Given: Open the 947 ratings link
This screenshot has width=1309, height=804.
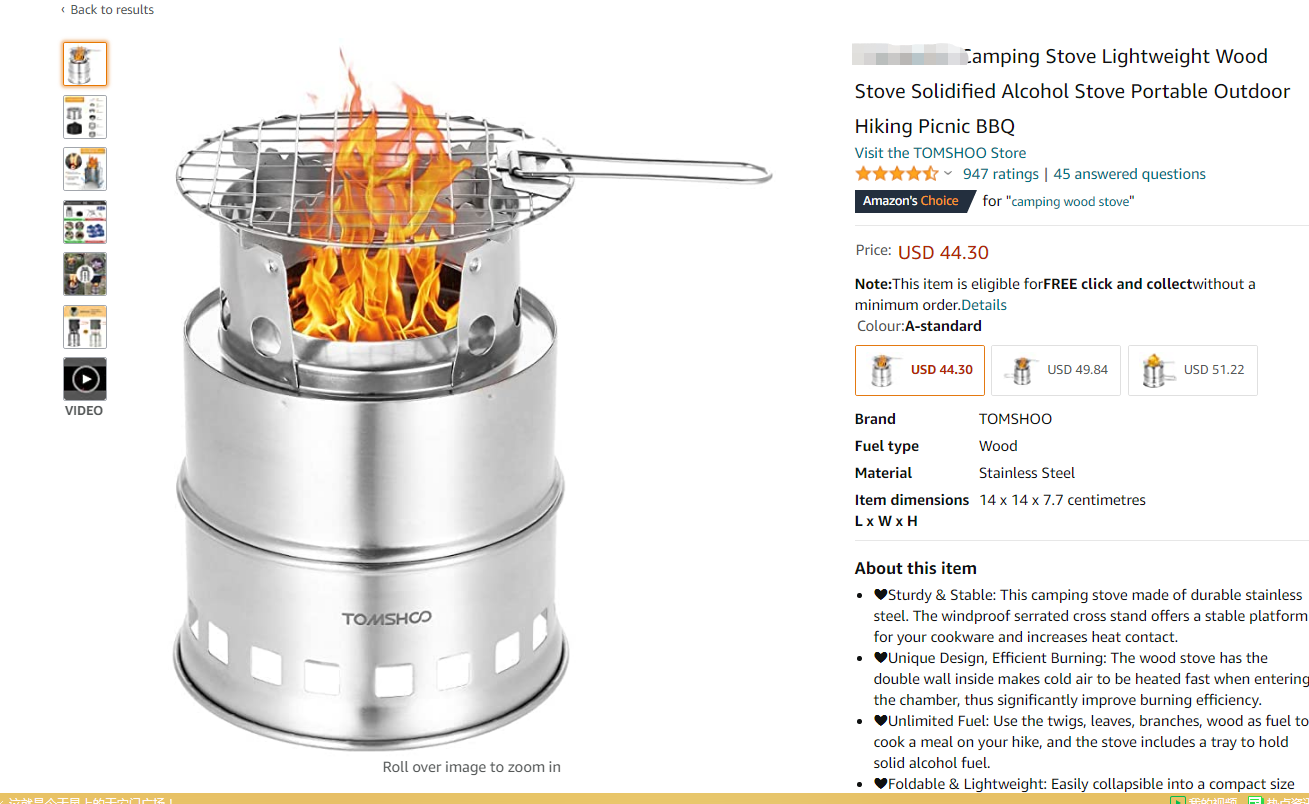Looking at the screenshot, I should pyautogui.click(x=1000, y=174).
